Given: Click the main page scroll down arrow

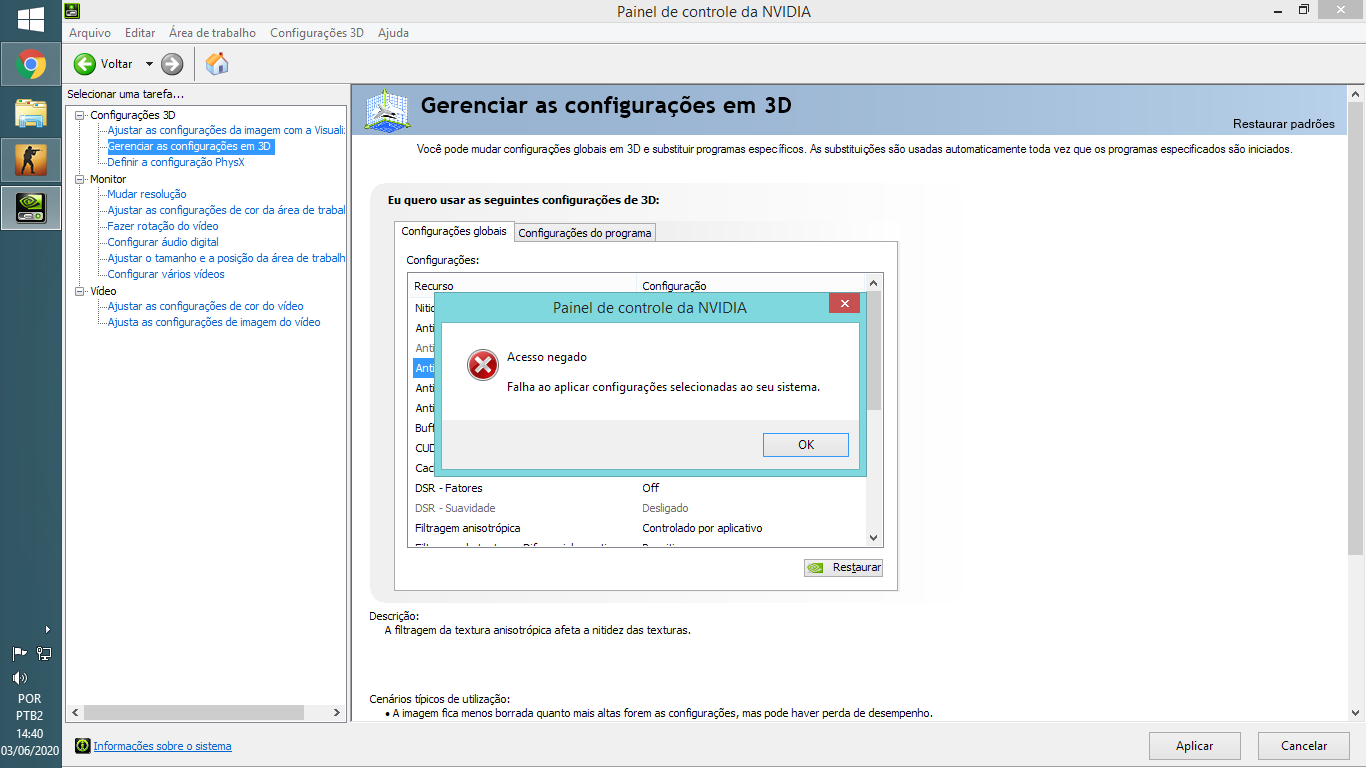Looking at the screenshot, I should click(x=1356, y=712).
